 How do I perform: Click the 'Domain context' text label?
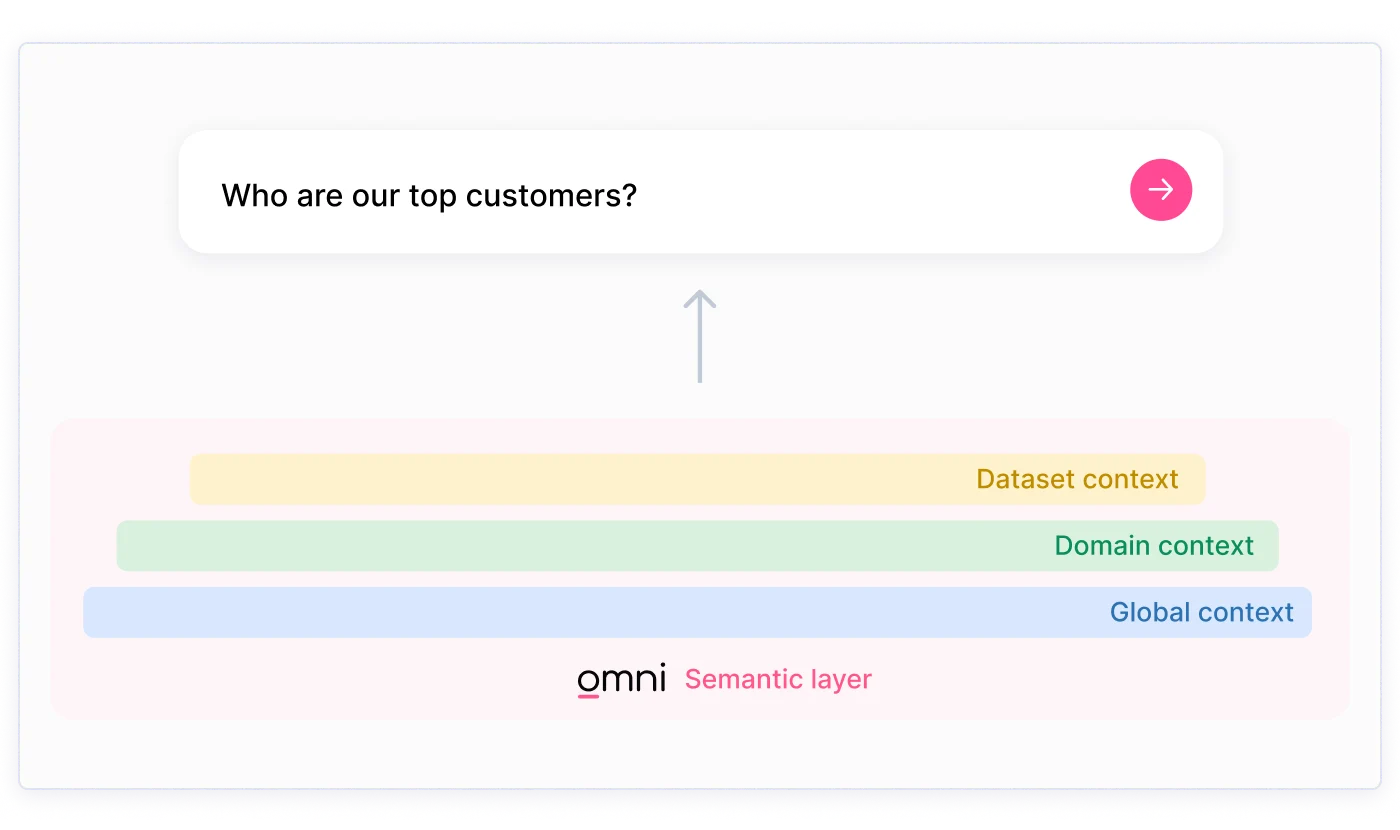[1154, 546]
